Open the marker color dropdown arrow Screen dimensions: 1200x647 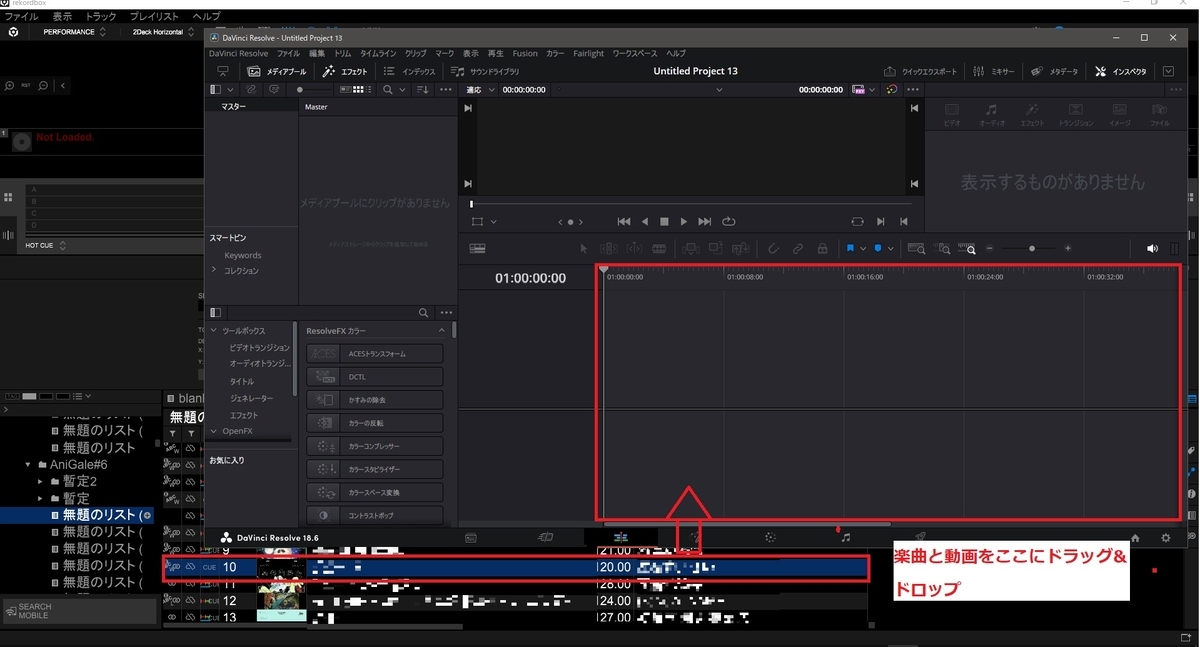[890, 248]
